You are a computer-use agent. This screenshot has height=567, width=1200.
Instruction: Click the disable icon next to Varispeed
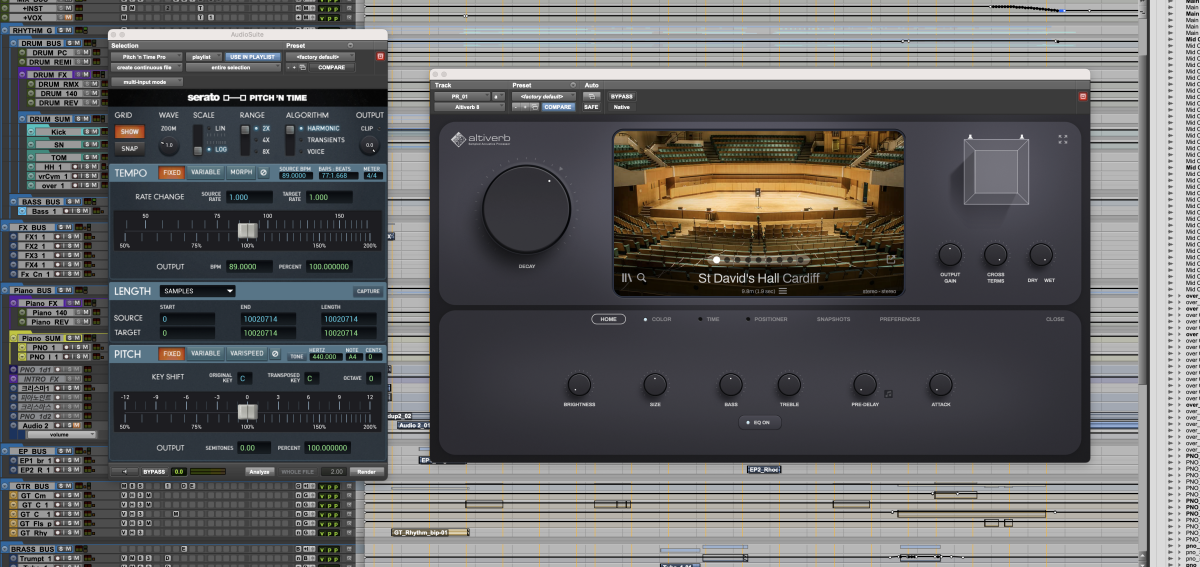click(x=275, y=353)
